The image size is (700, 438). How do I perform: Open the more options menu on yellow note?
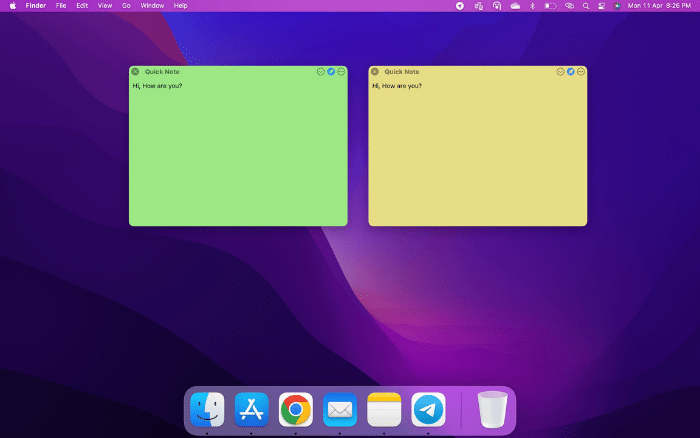(x=581, y=72)
